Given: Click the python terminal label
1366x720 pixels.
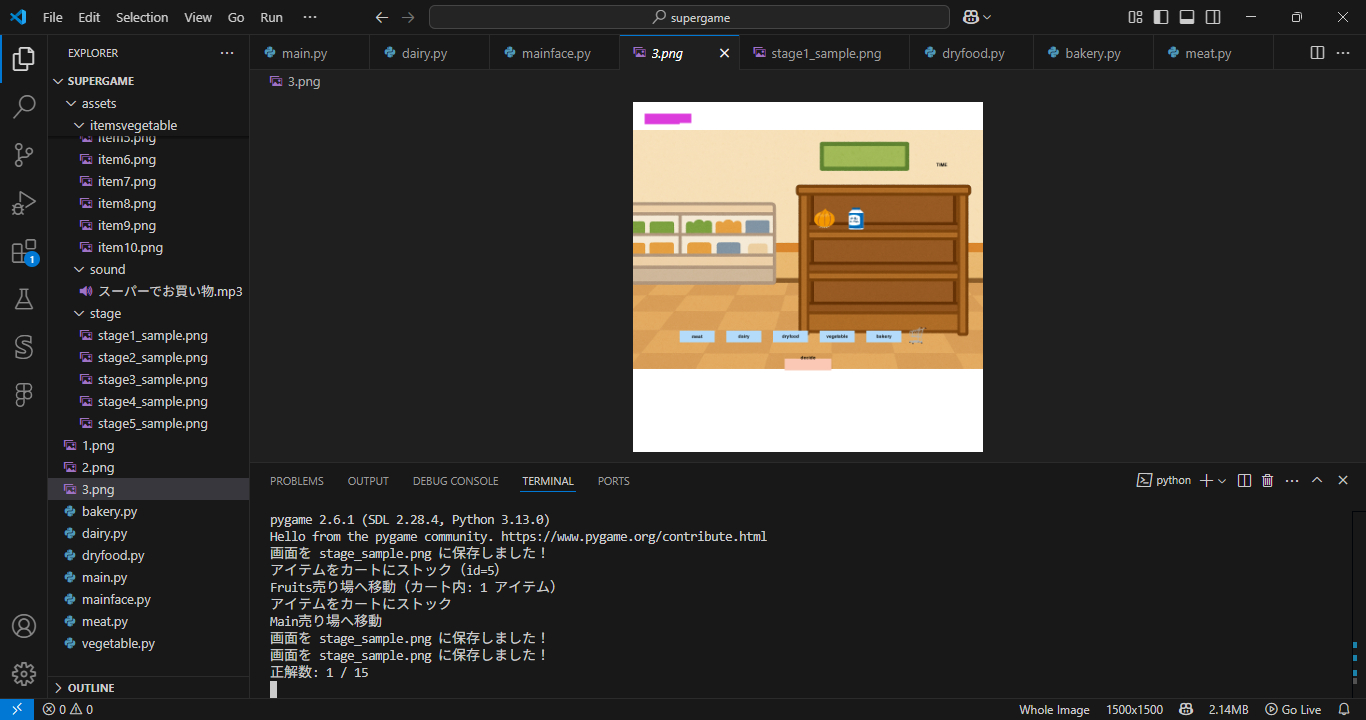Looking at the screenshot, I should click(x=1164, y=481).
